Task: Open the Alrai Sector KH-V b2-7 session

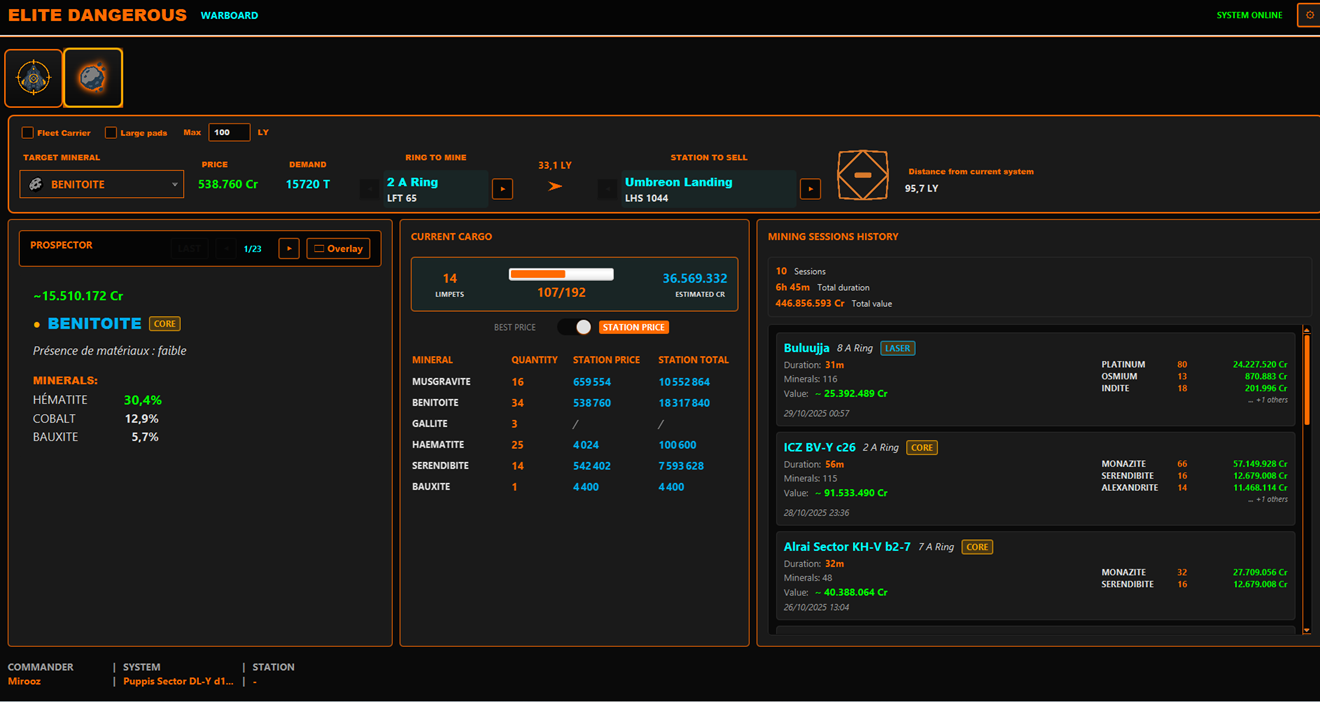Action: click(x=1036, y=578)
